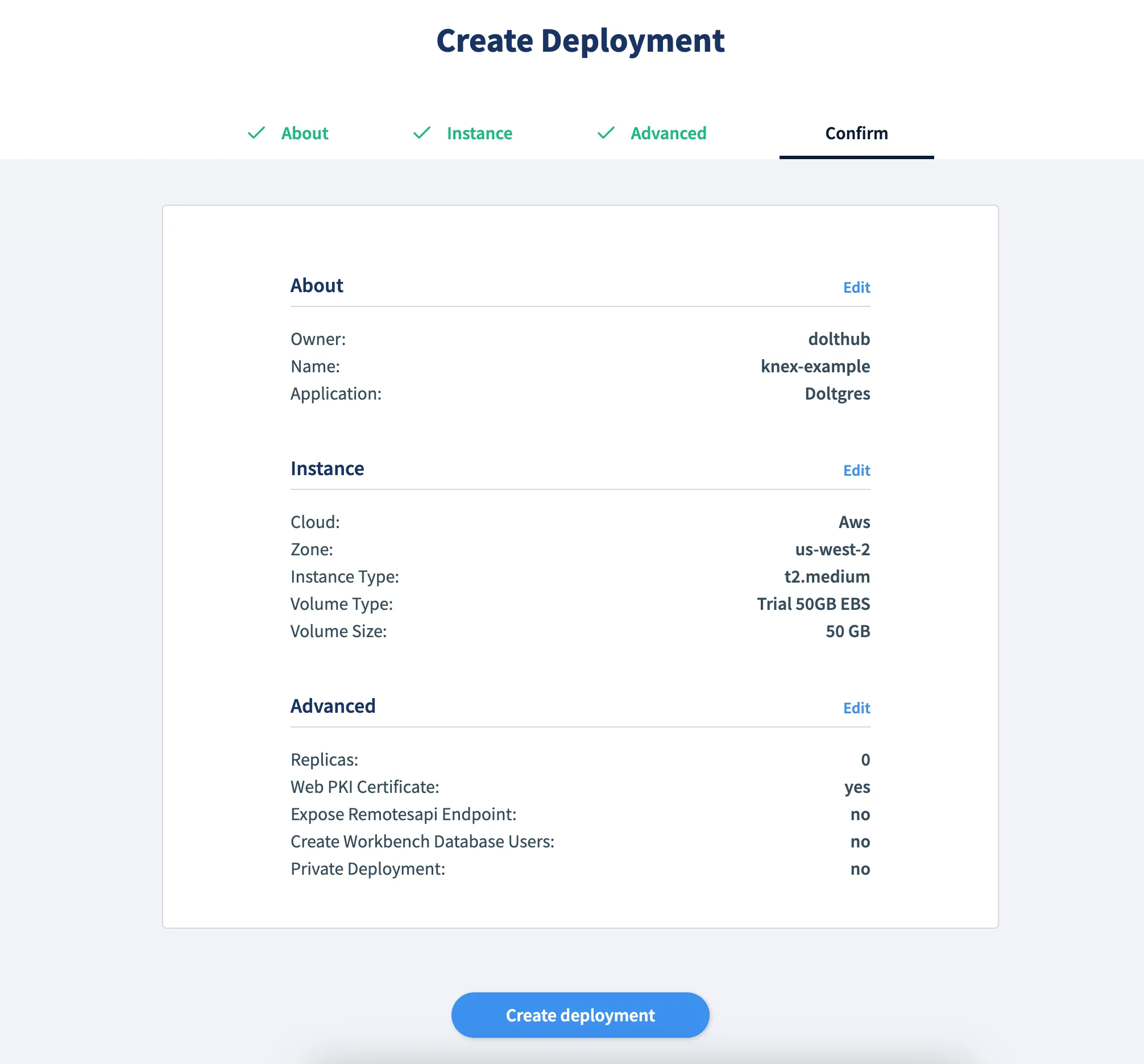Click the Web PKI Certificate yes value

point(858,787)
